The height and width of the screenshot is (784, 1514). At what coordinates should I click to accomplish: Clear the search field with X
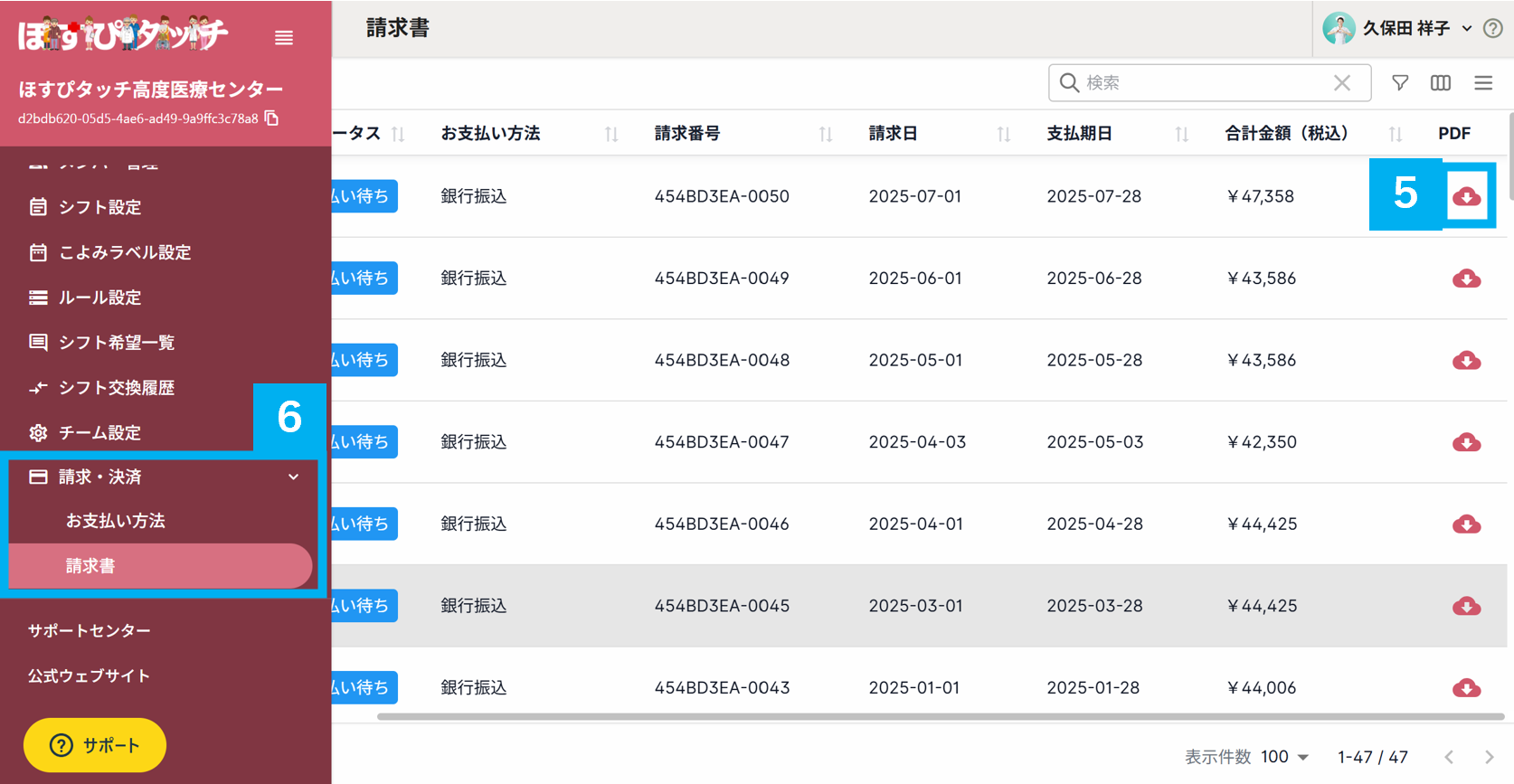click(1342, 83)
